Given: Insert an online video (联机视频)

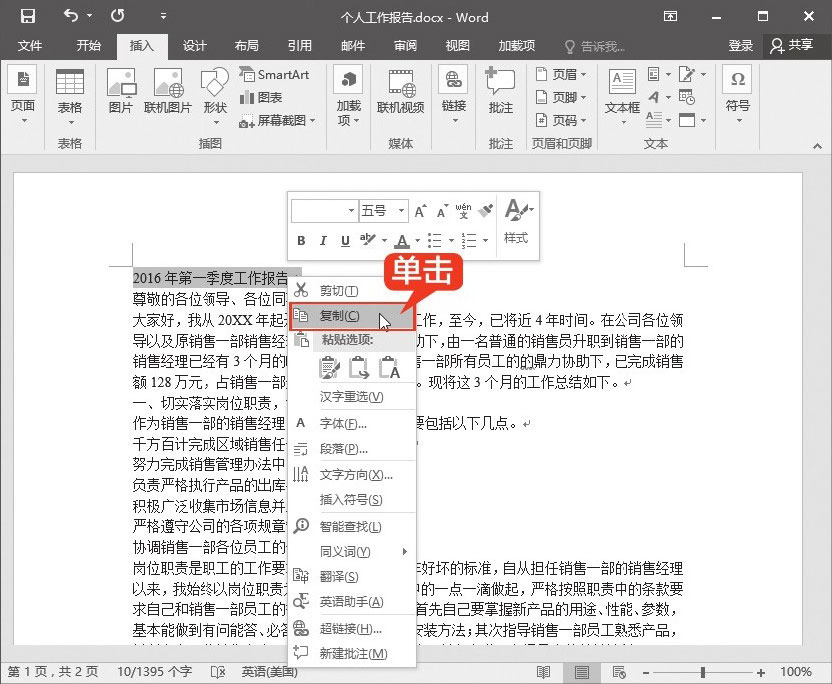Looking at the screenshot, I should pyautogui.click(x=400, y=90).
